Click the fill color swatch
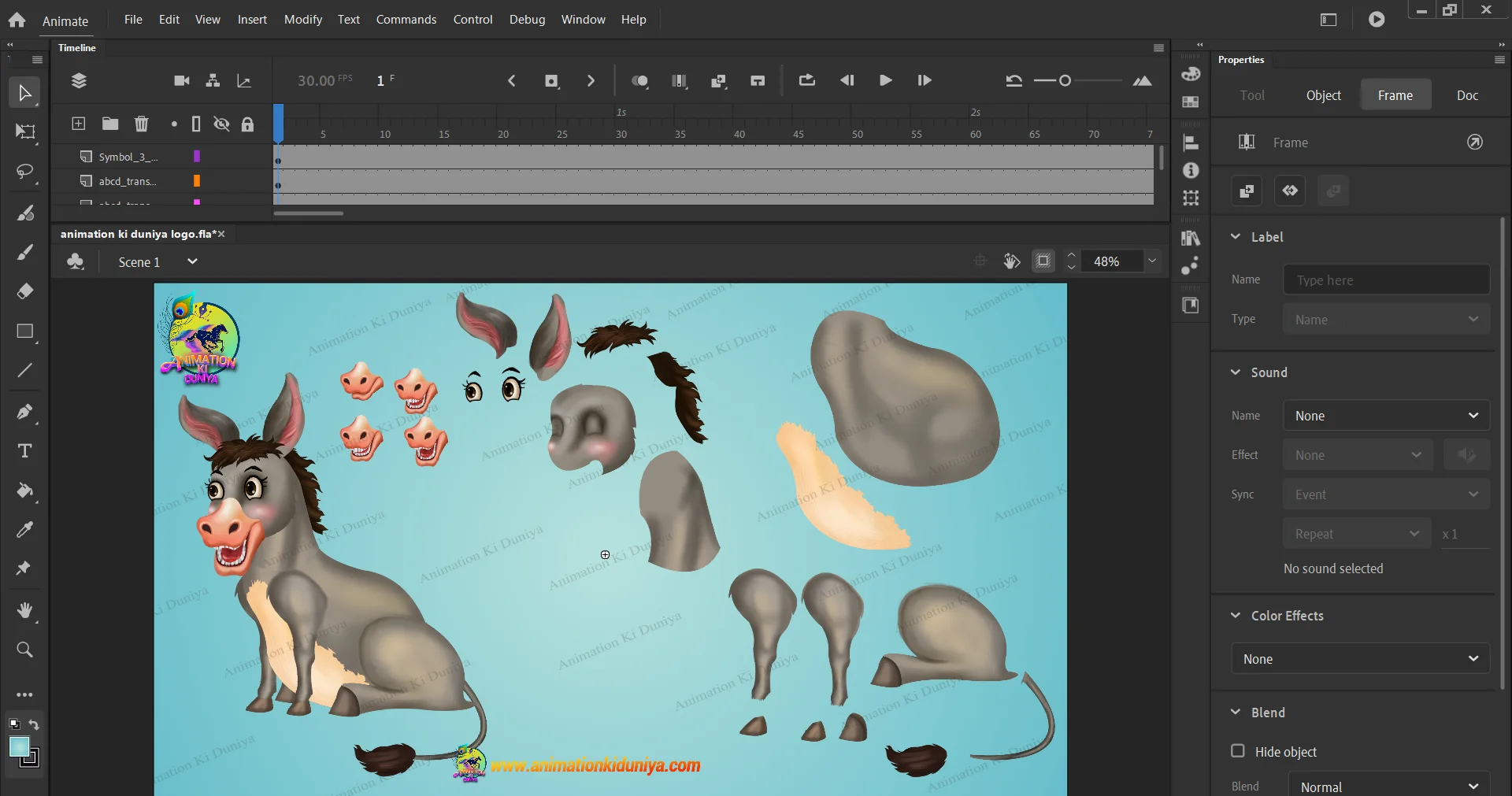Screen dimensions: 1512x796 (20, 746)
